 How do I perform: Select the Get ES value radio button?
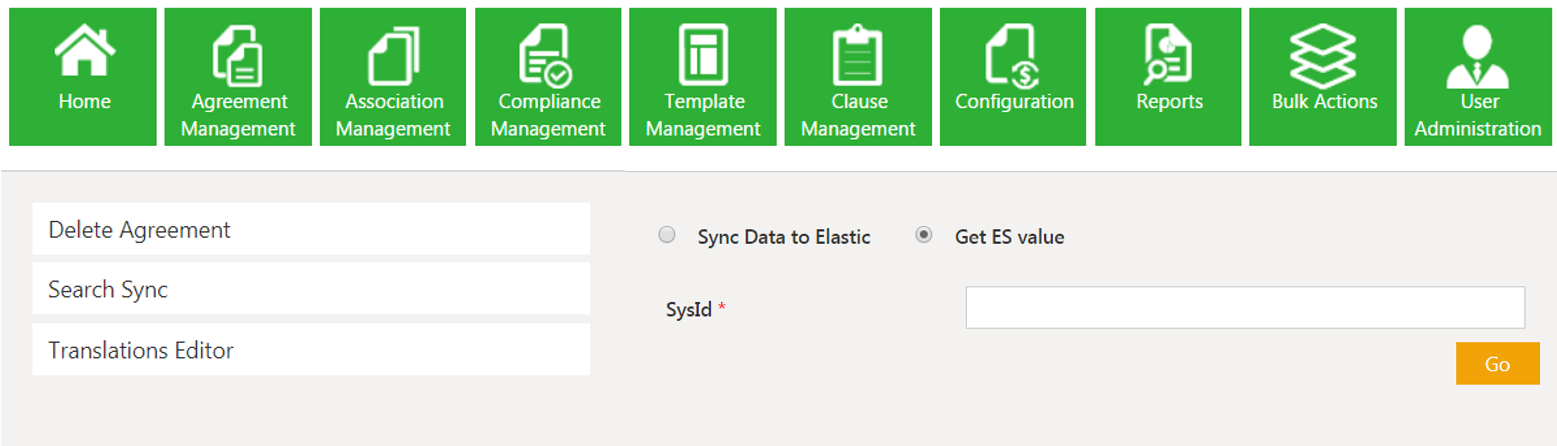tap(924, 236)
